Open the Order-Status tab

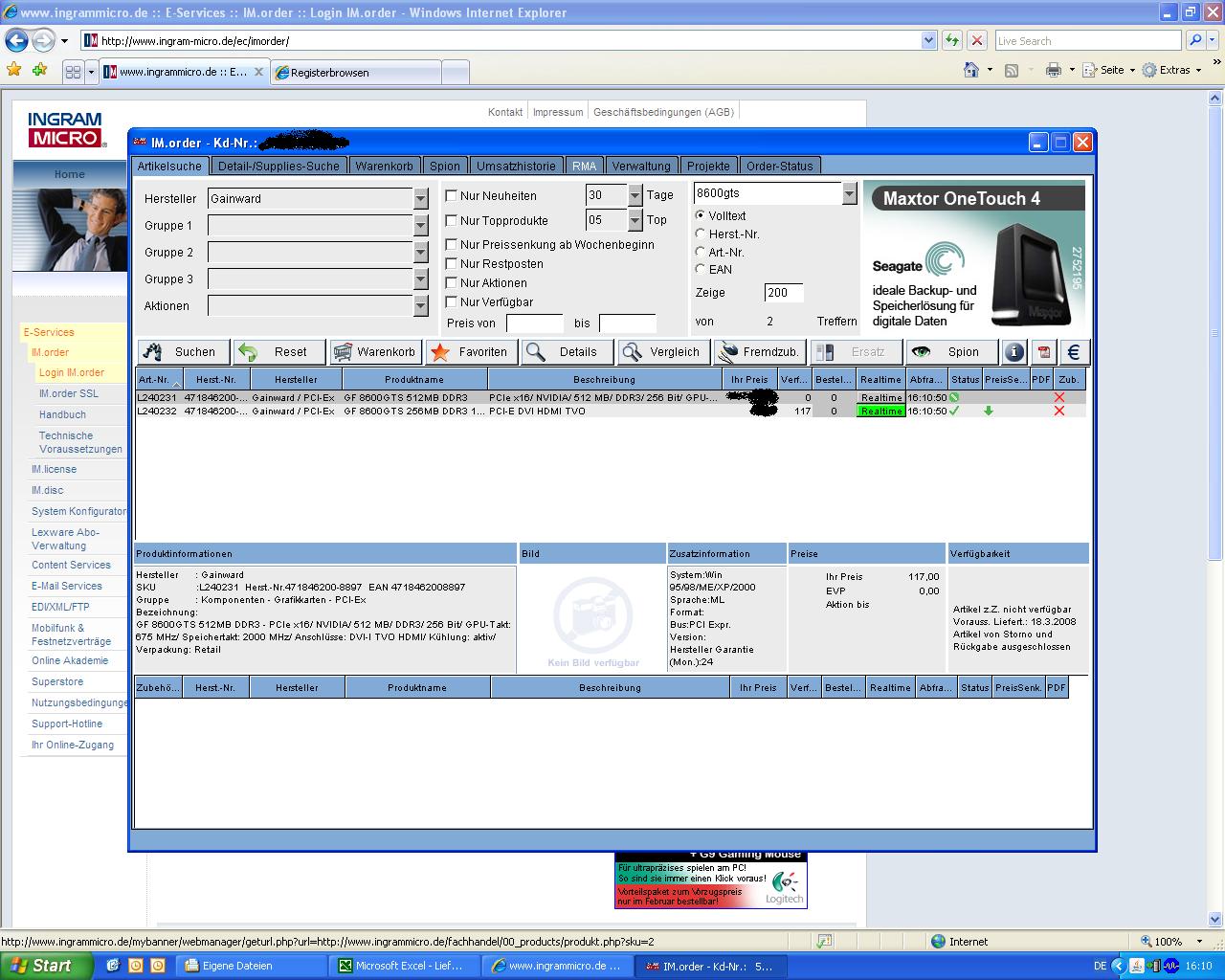(x=779, y=166)
